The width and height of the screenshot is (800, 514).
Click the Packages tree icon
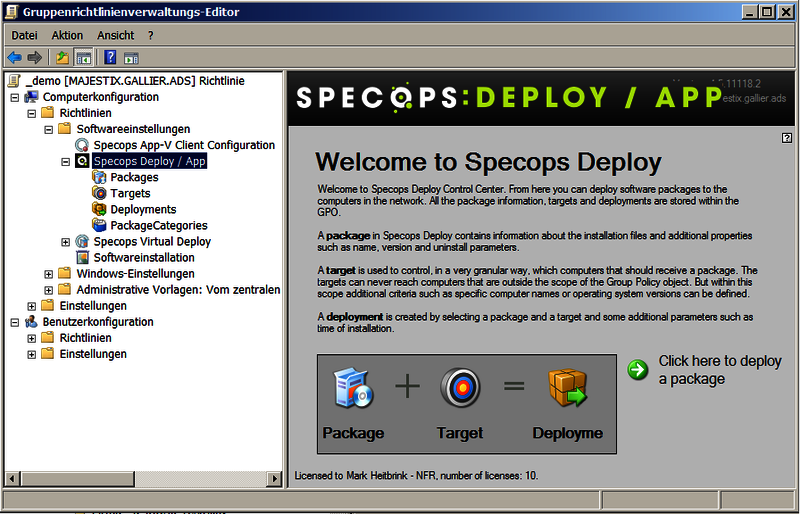pyautogui.click(x=99, y=177)
